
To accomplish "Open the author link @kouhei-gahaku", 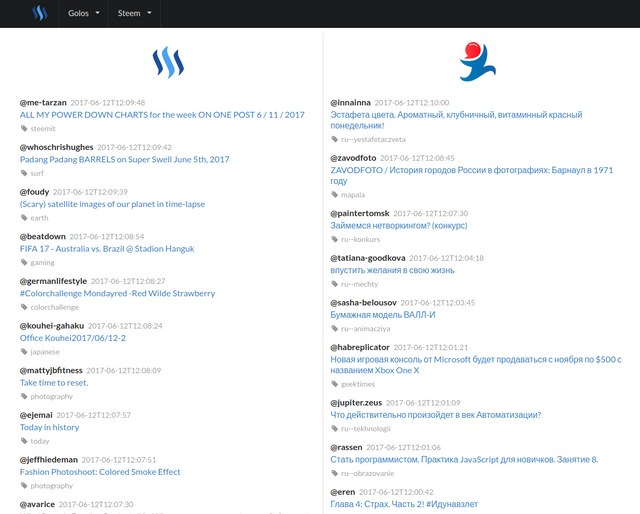I will pos(52,326).
